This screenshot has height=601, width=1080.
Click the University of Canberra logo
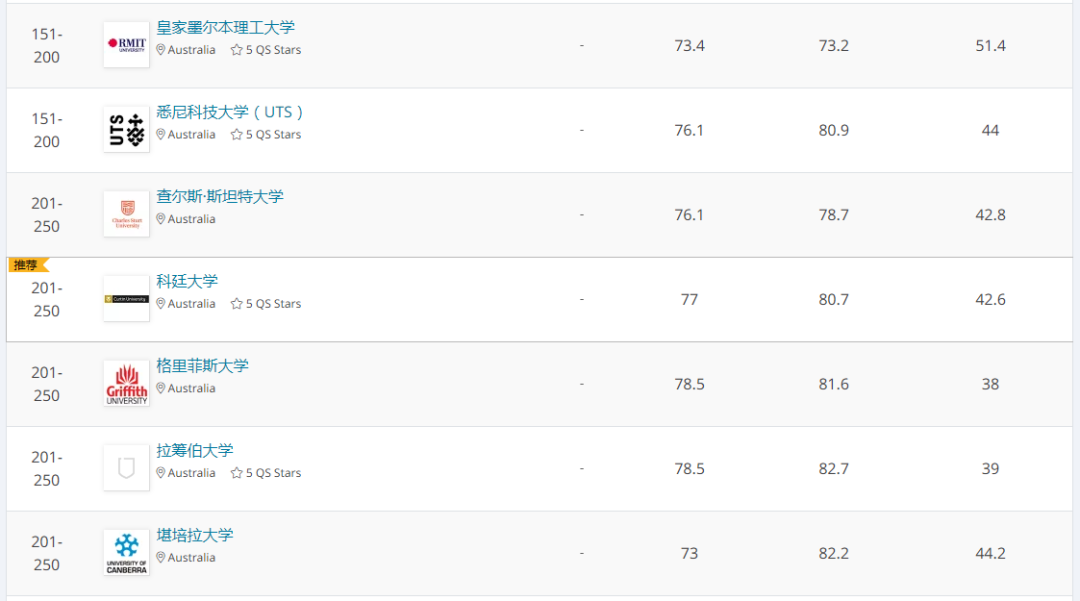pos(126,553)
